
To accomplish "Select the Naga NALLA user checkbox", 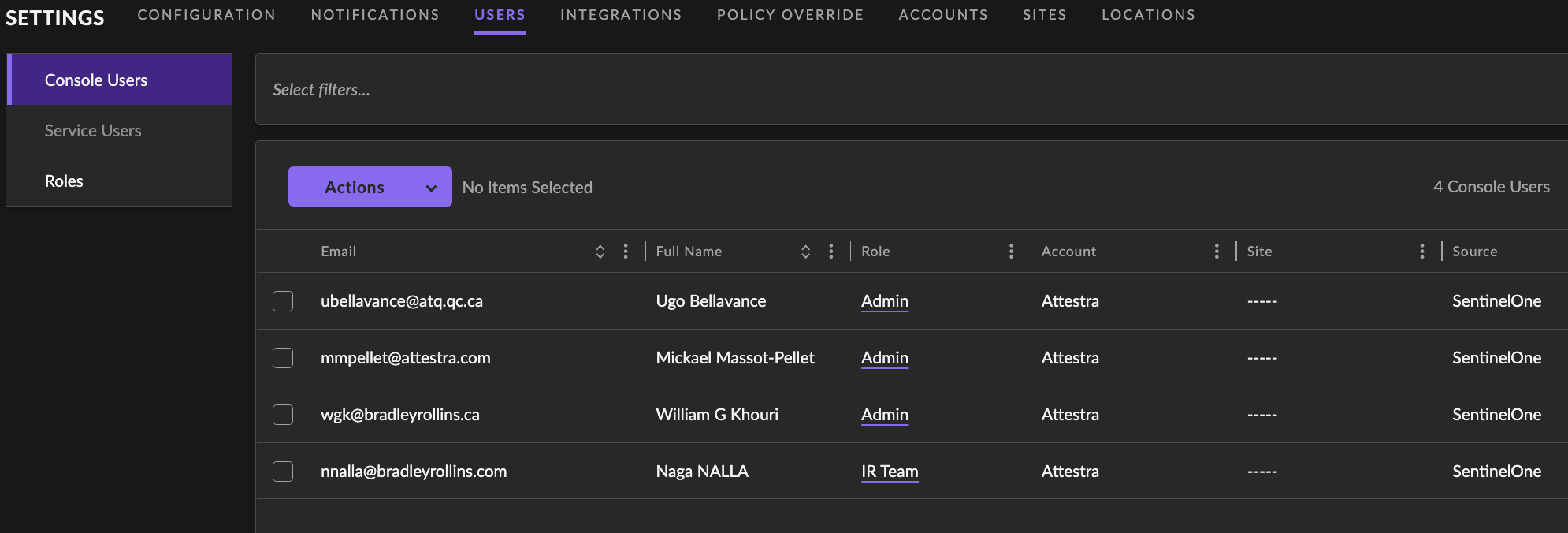I will (x=283, y=471).
